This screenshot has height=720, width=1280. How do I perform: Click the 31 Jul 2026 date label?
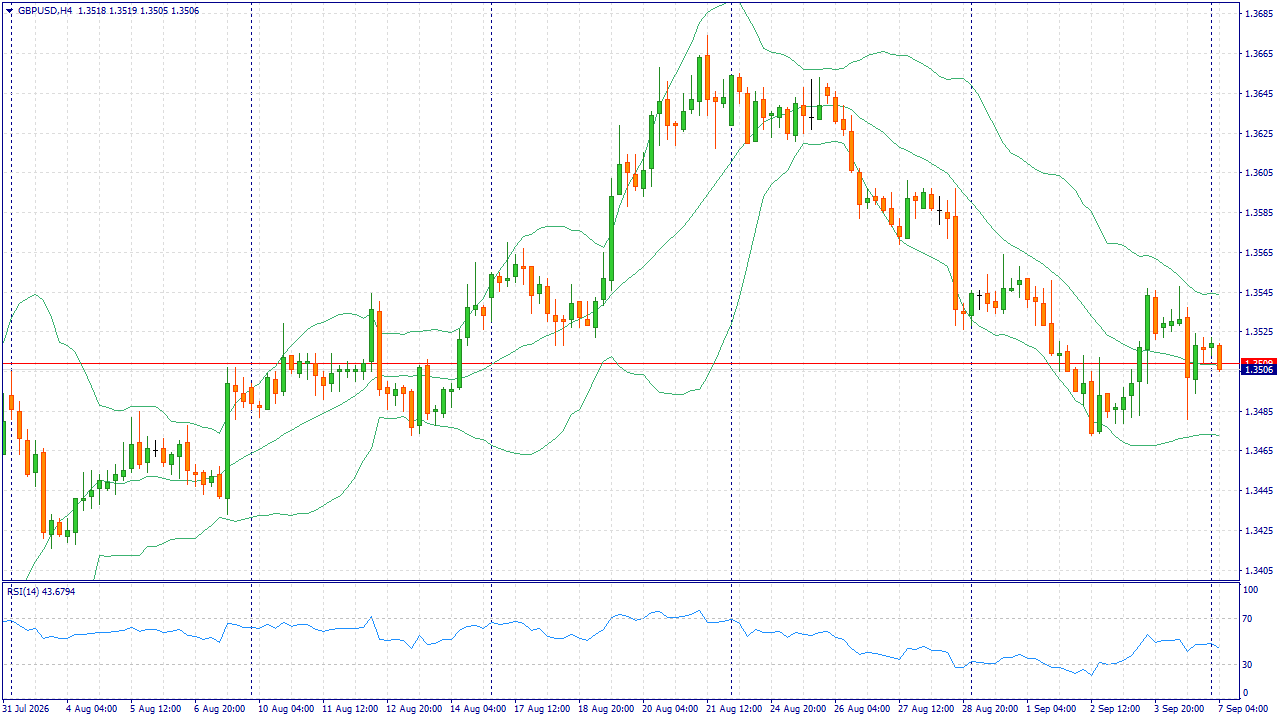coord(27,708)
